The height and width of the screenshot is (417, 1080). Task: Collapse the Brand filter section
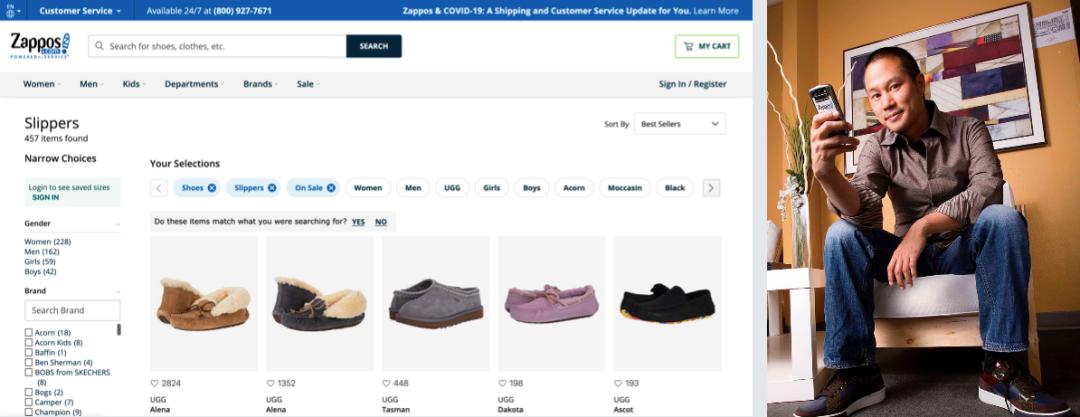click(x=118, y=292)
